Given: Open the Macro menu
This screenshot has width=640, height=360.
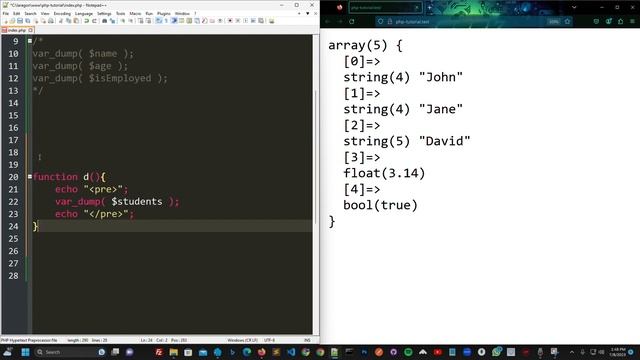Looking at the screenshot, I should coord(135,13).
